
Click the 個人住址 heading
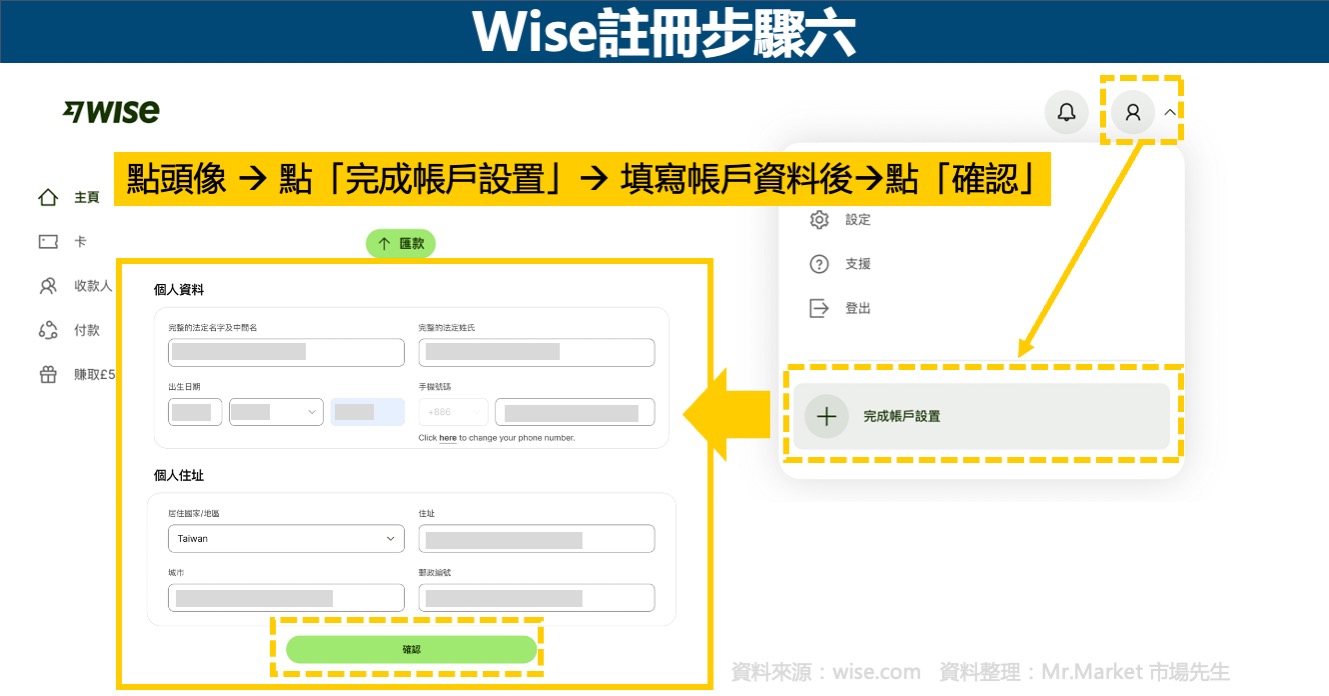pos(179,476)
